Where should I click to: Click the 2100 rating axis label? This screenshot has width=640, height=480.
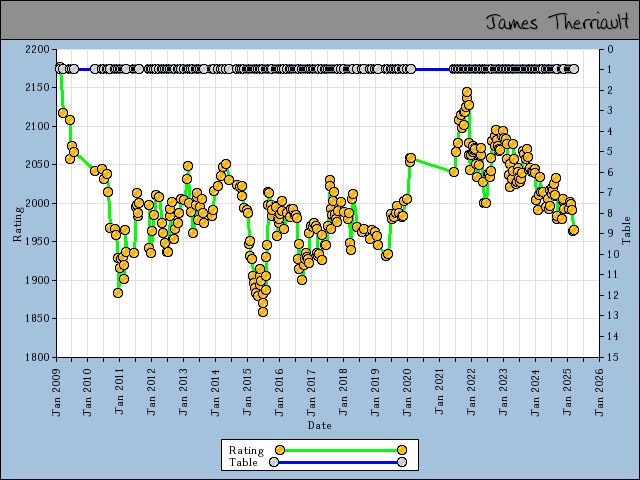click(37, 126)
